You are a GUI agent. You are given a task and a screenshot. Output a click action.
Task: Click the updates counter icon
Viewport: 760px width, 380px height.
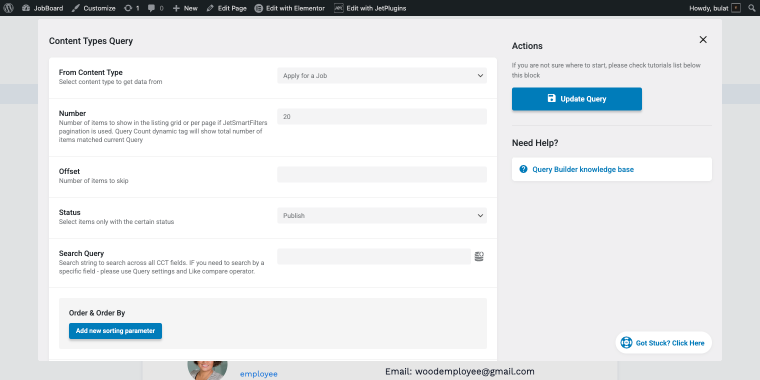[131, 8]
